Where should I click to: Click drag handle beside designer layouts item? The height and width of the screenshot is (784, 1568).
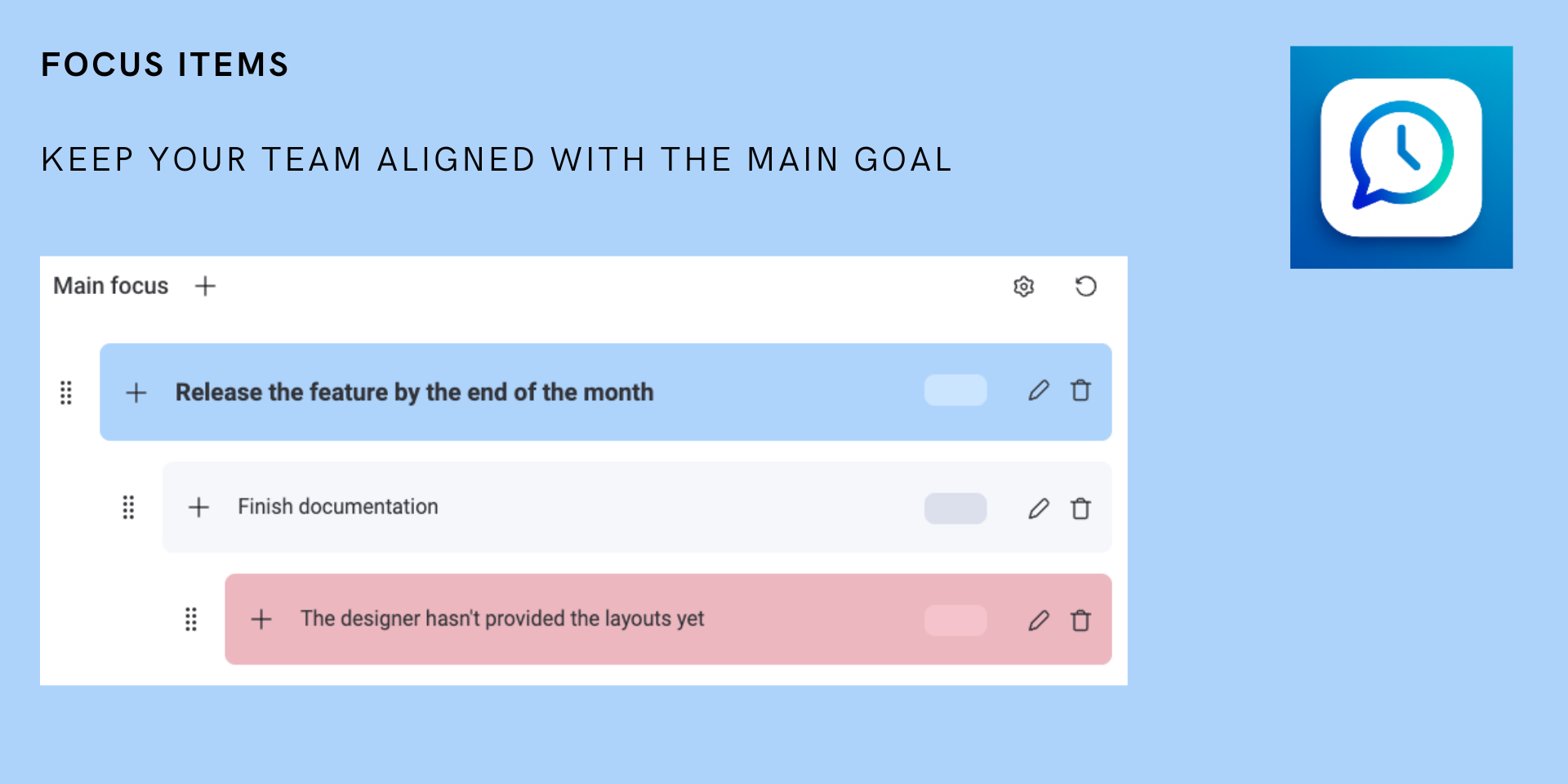(191, 619)
